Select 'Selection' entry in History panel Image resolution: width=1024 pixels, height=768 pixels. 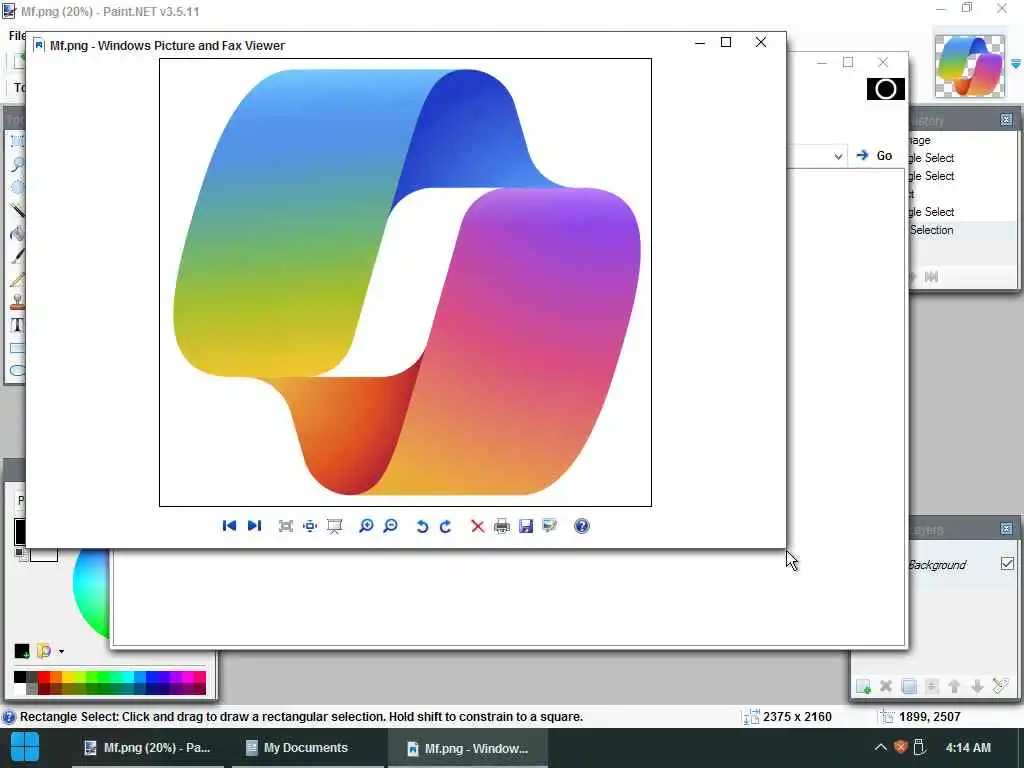pyautogui.click(x=931, y=230)
